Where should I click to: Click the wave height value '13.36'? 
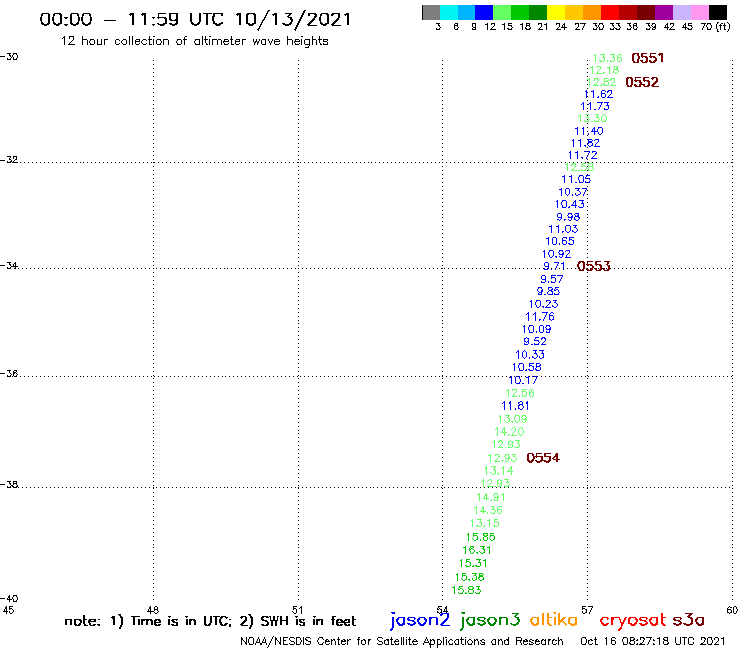(607, 58)
